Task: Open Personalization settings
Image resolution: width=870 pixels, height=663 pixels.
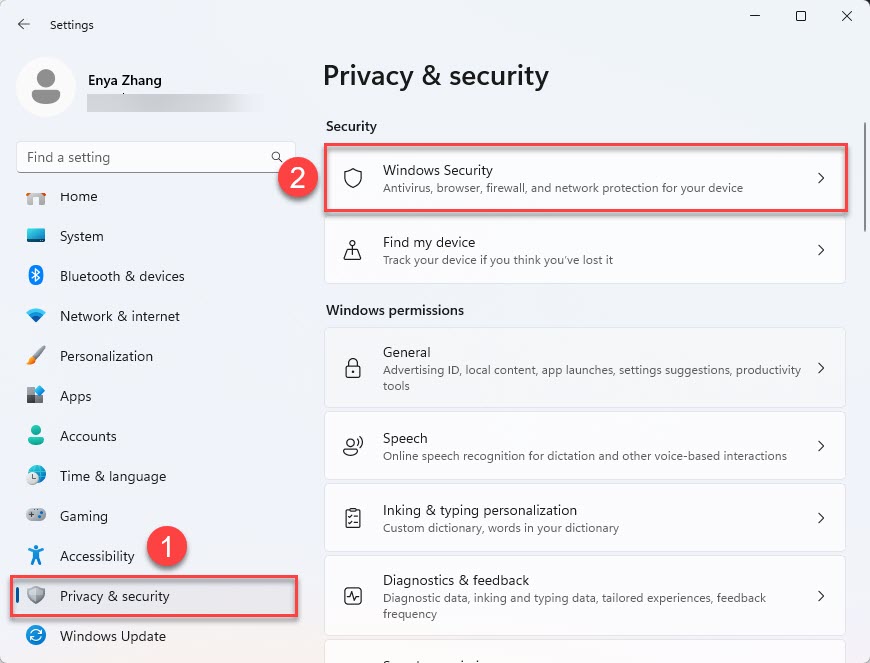Action: pos(107,356)
